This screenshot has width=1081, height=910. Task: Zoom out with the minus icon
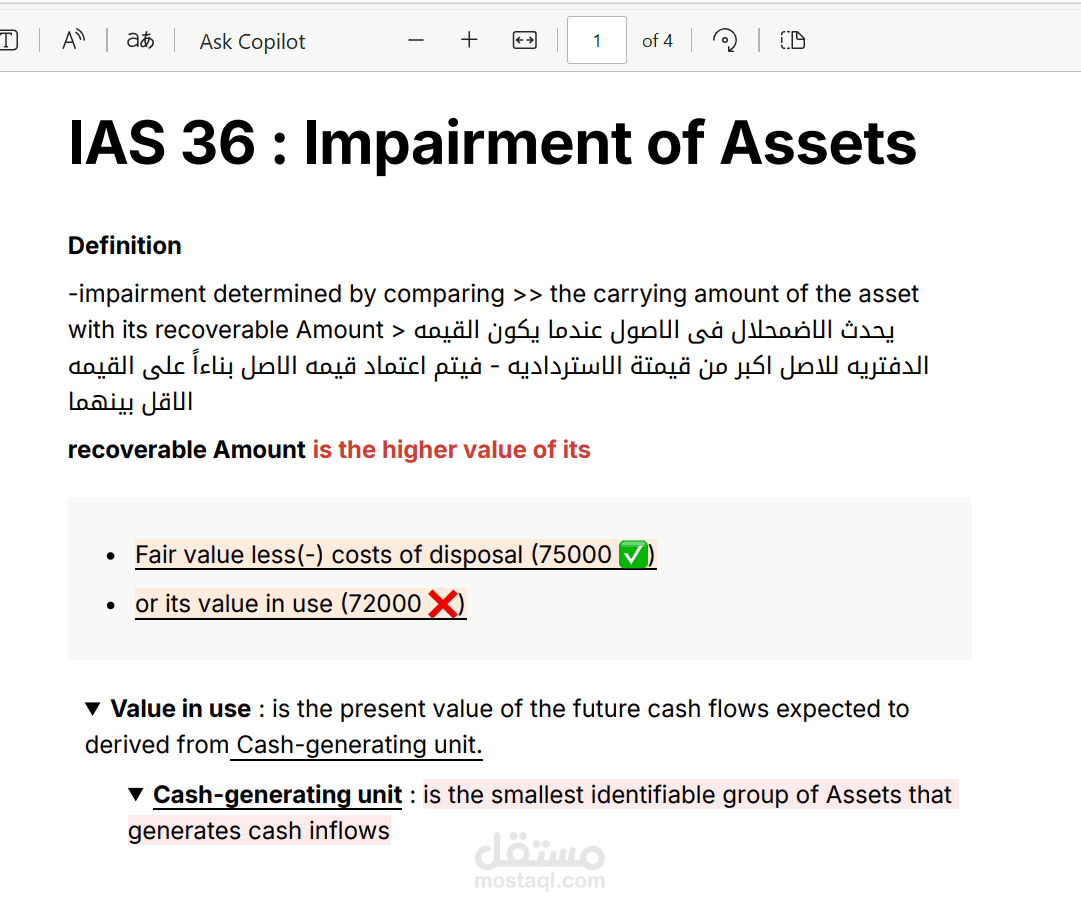(416, 41)
